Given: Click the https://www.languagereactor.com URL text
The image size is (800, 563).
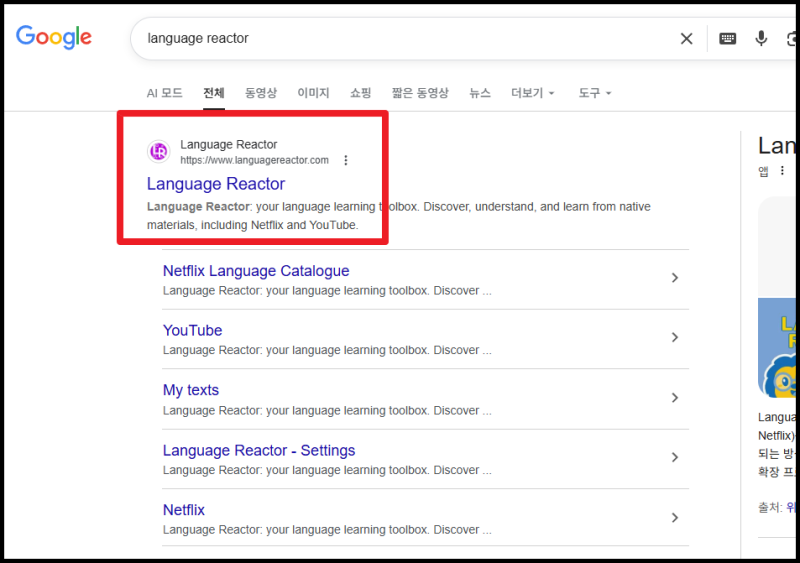Looking at the screenshot, I should 254,160.
